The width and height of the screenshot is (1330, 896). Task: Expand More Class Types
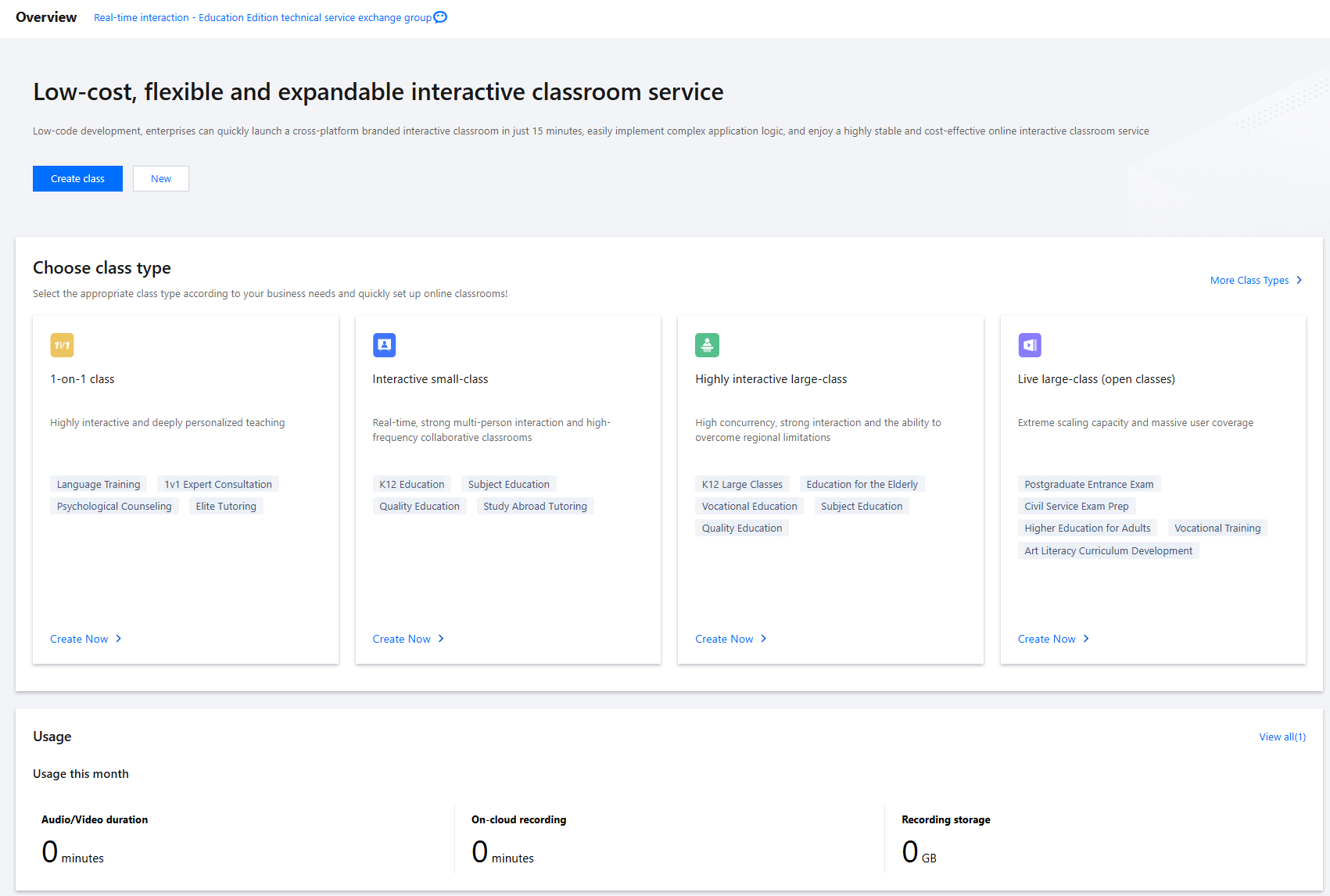(1256, 281)
